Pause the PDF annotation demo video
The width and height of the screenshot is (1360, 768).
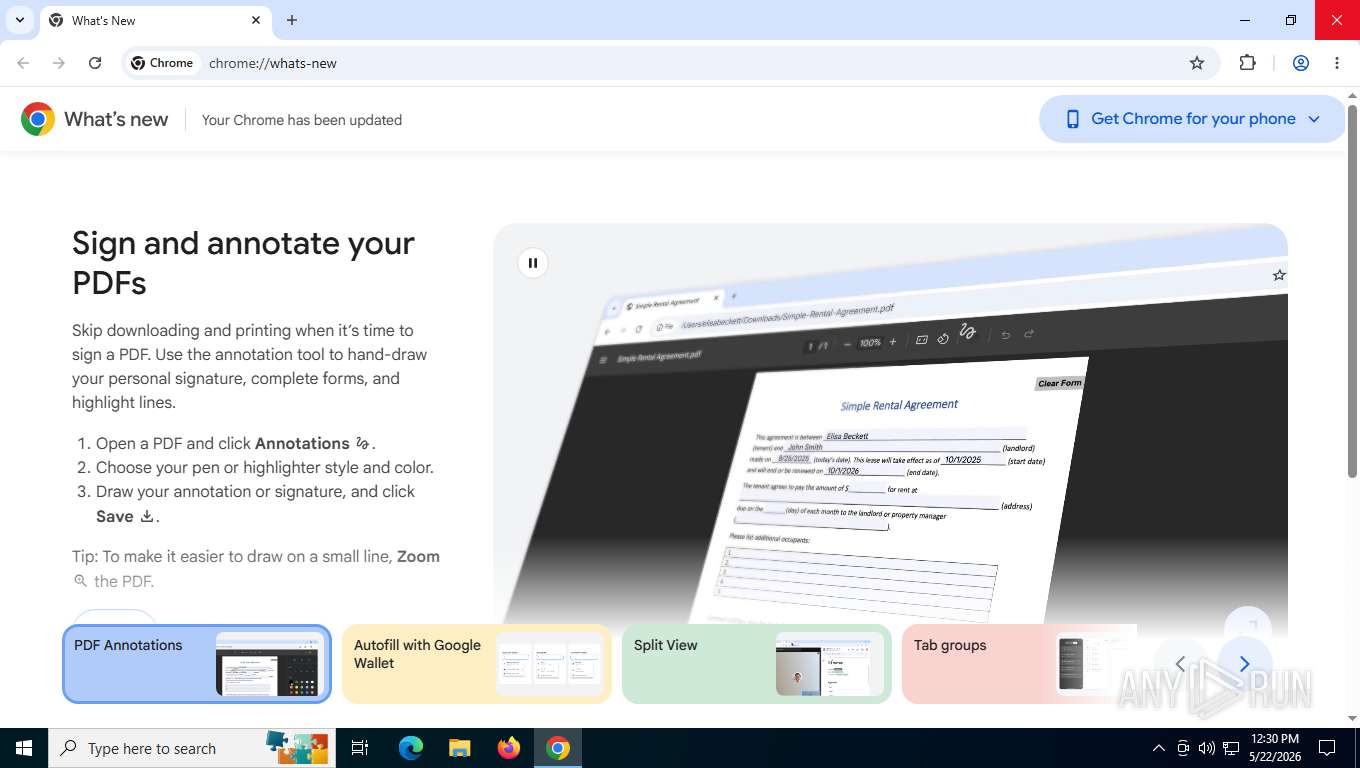pos(533,263)
